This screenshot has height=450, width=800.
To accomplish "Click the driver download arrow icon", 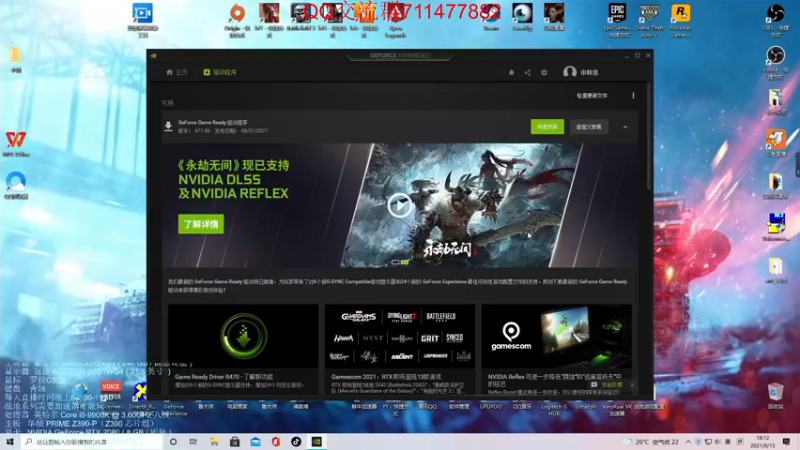I will click(168, 127).
